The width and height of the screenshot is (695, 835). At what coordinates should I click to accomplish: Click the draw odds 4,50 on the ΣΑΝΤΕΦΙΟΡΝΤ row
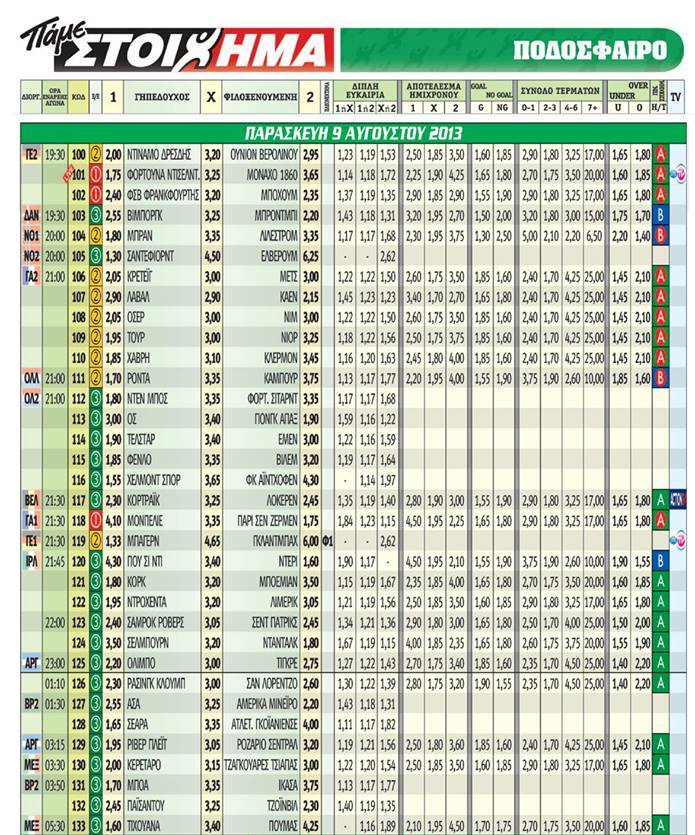tap(212, 256)
